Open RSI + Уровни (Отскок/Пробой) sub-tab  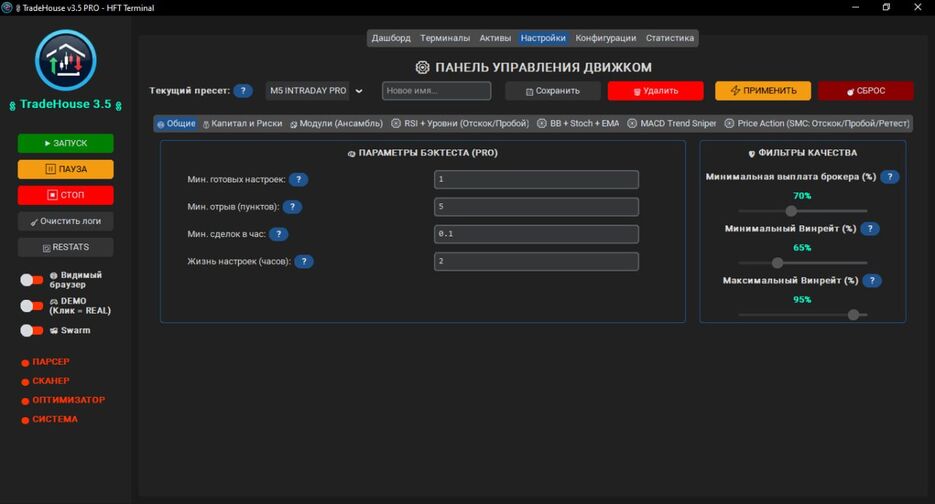coord(460,123)
